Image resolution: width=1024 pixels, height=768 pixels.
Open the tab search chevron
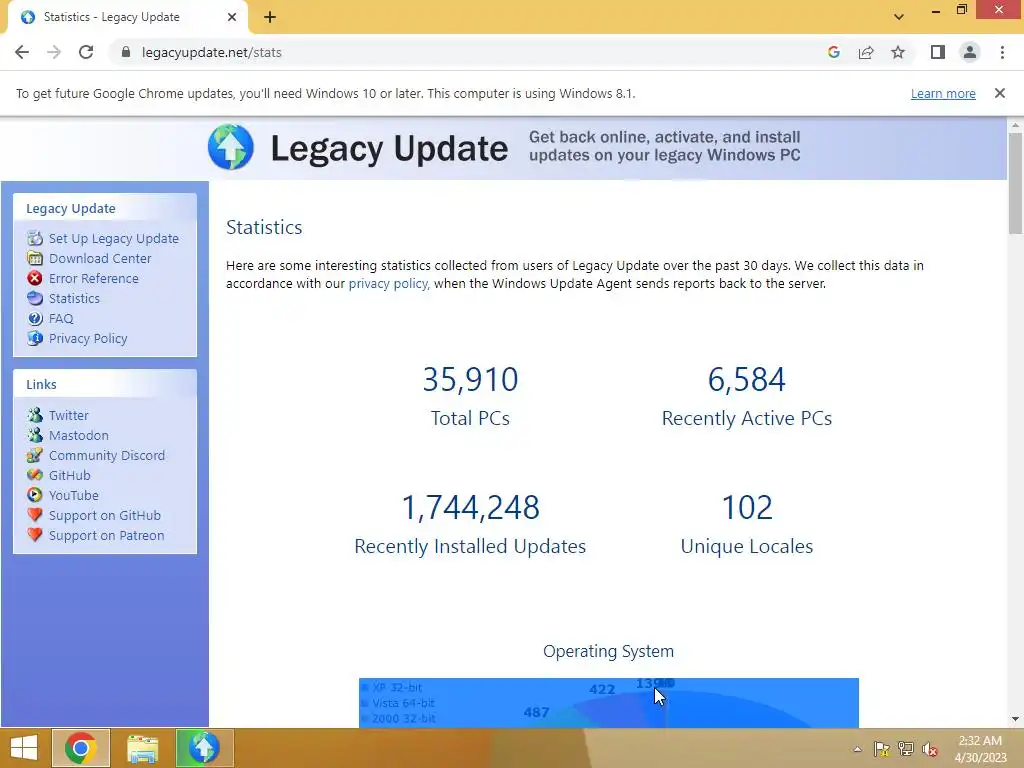pyautogui.click(x=899, y=17)
